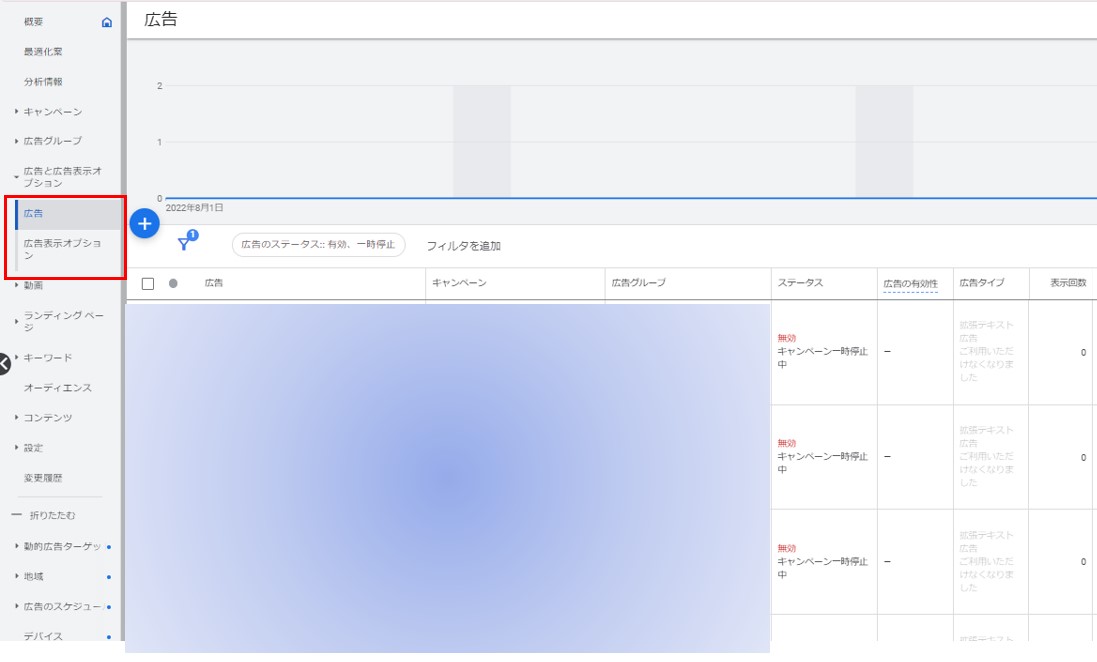
Task: Click the black round collapse arrow at sidebar edge
Action: 3,364
